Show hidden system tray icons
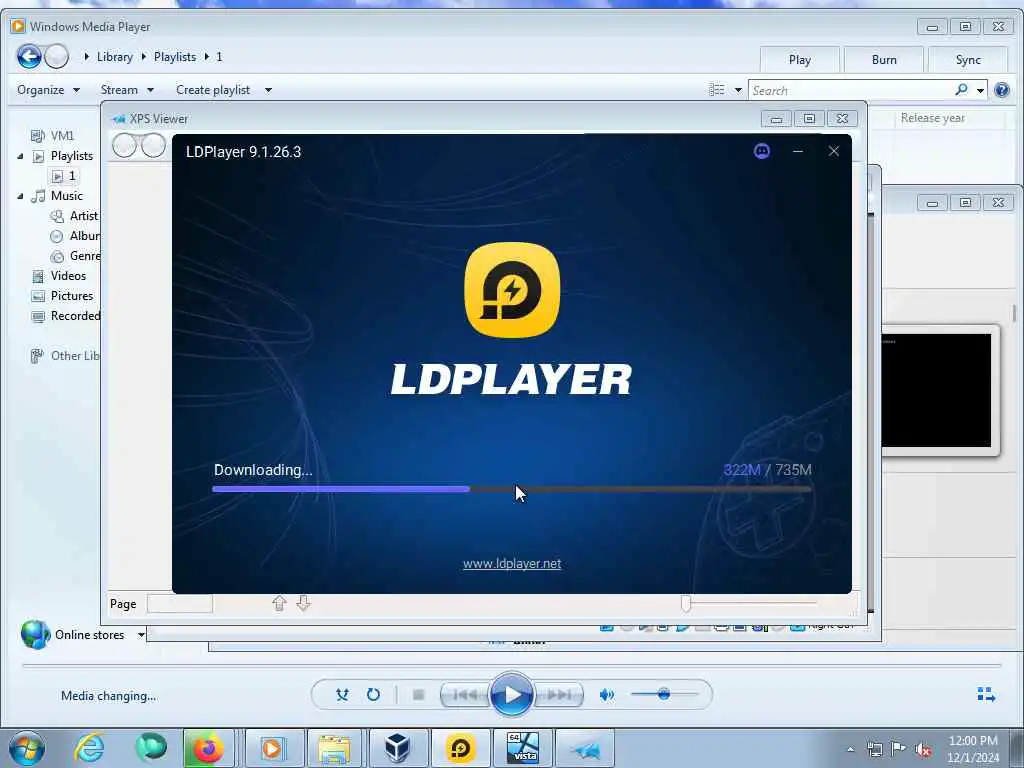The height and width of the screenshot is (768, 1024). pyautogui.click(x=850, y=750)
